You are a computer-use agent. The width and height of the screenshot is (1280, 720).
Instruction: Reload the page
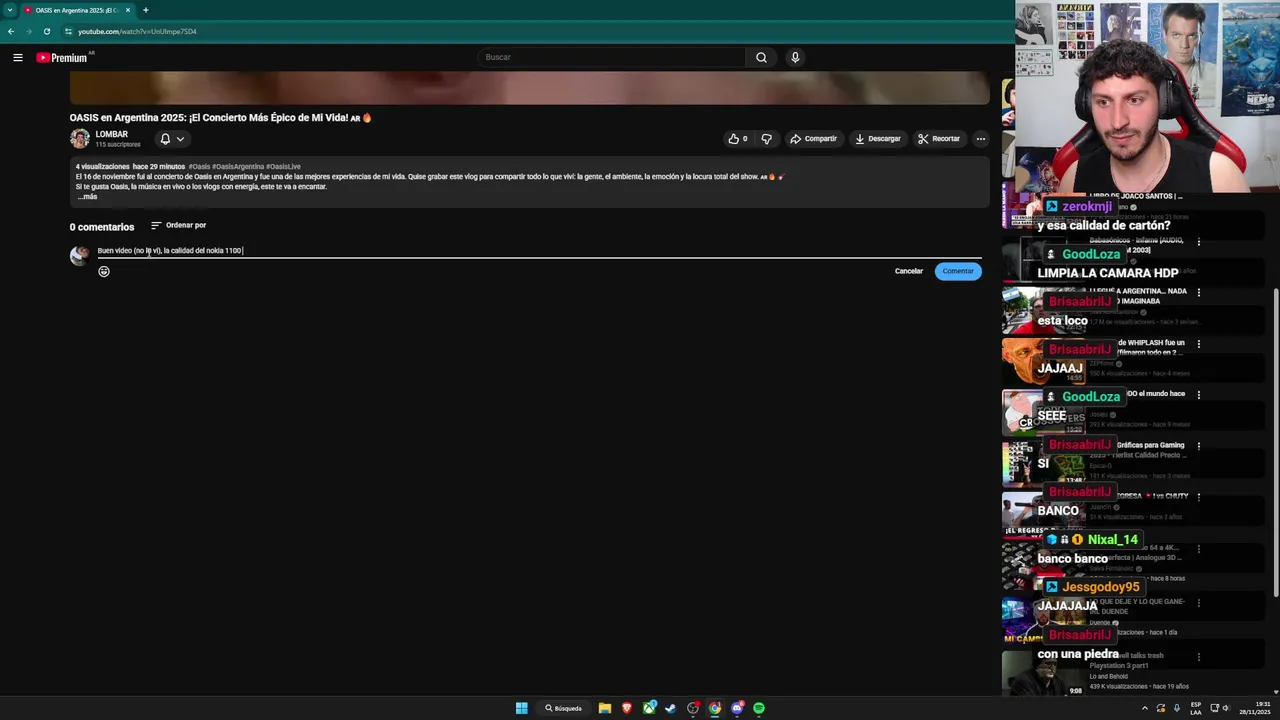pyautogui.click(x=47, y=31)
